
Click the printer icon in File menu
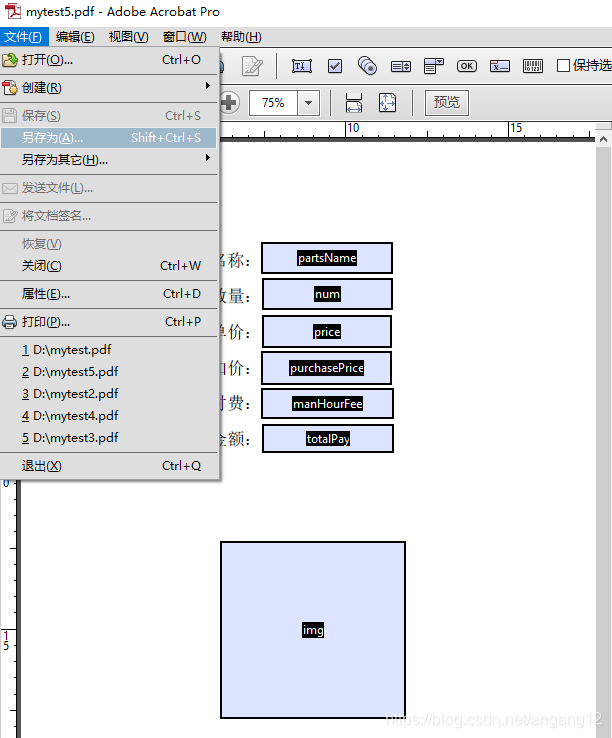tap(9, 322)
